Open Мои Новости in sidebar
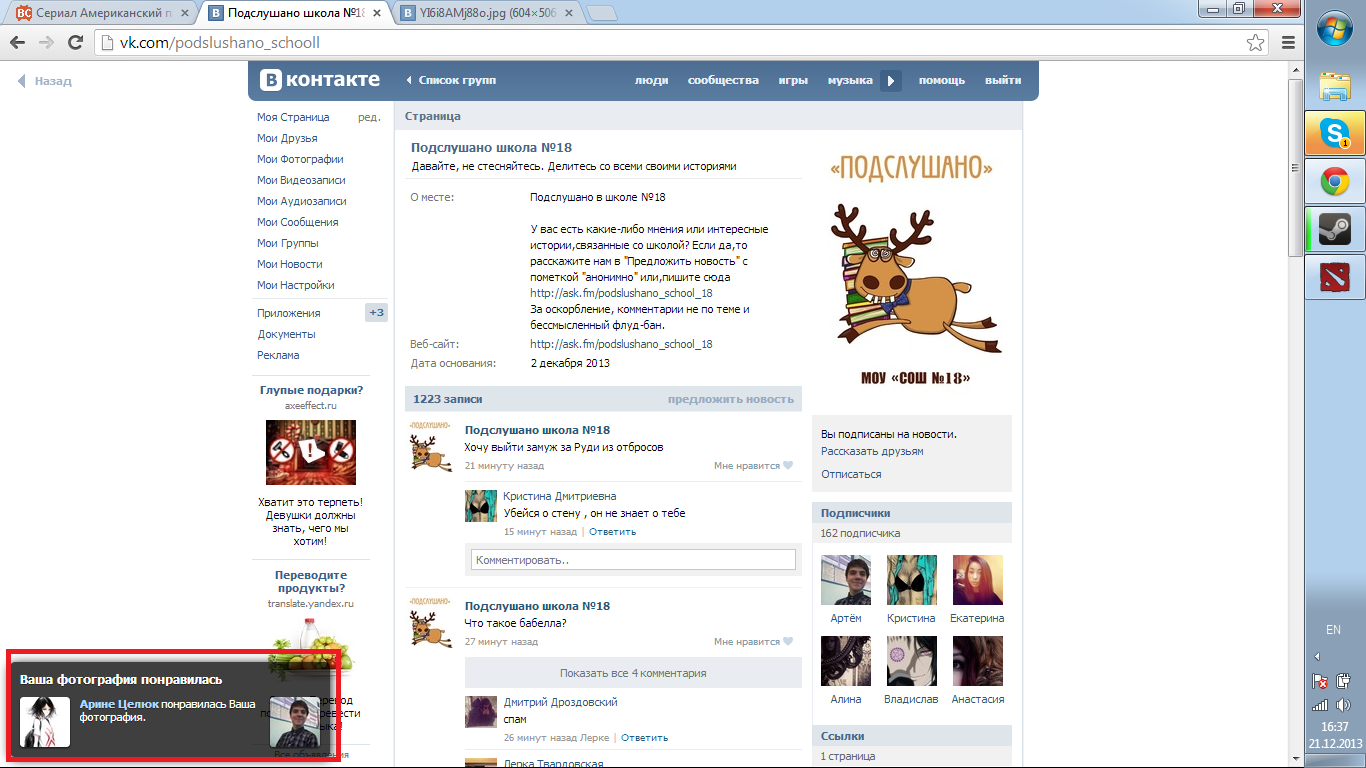This screenshot has width=1366, height=768. [289, 264]
